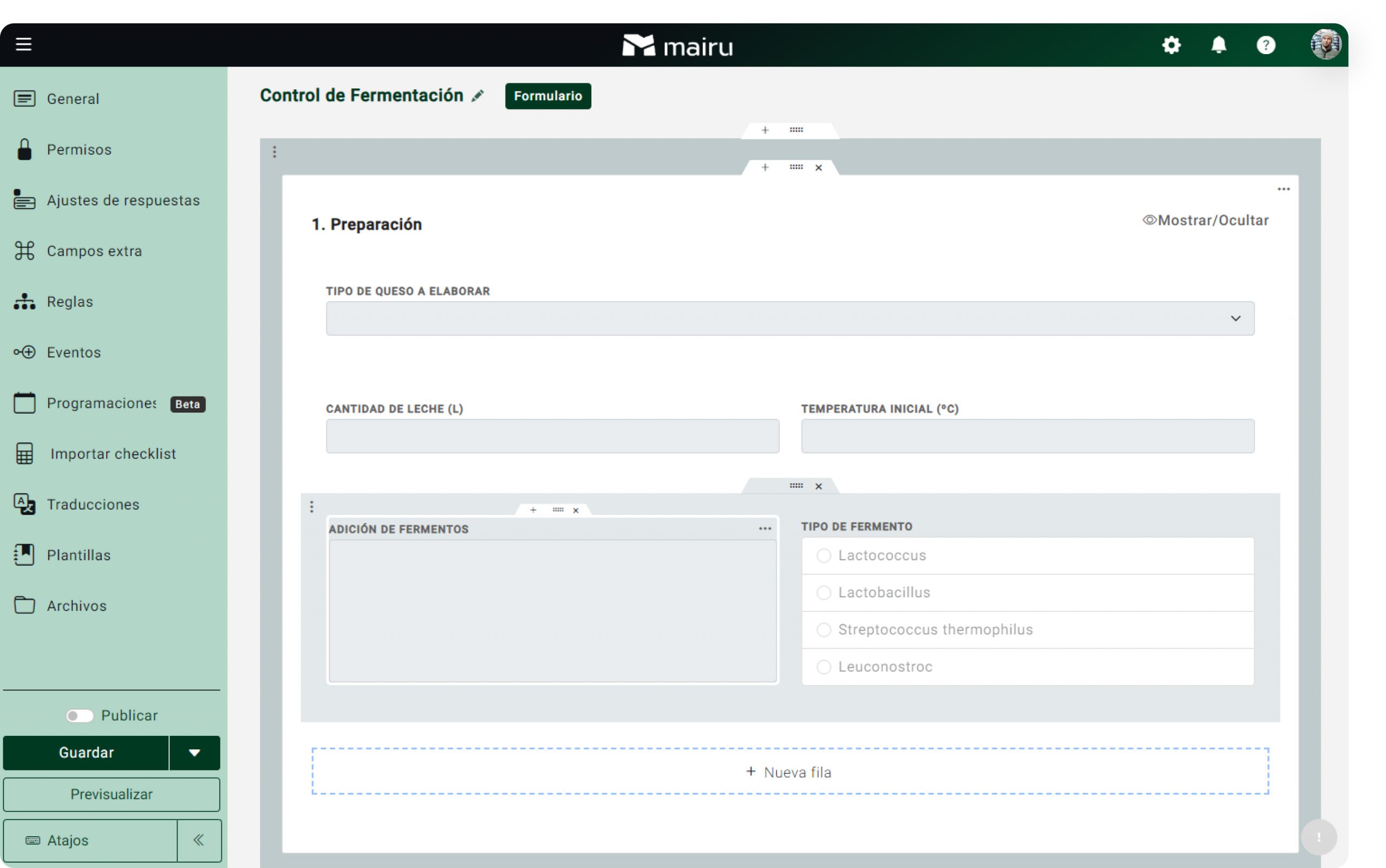Click the help question mark icon

1265,45
